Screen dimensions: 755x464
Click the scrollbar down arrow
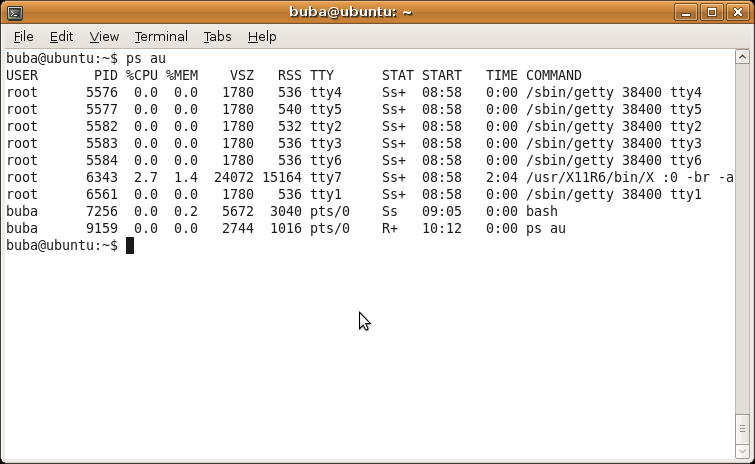742,451
